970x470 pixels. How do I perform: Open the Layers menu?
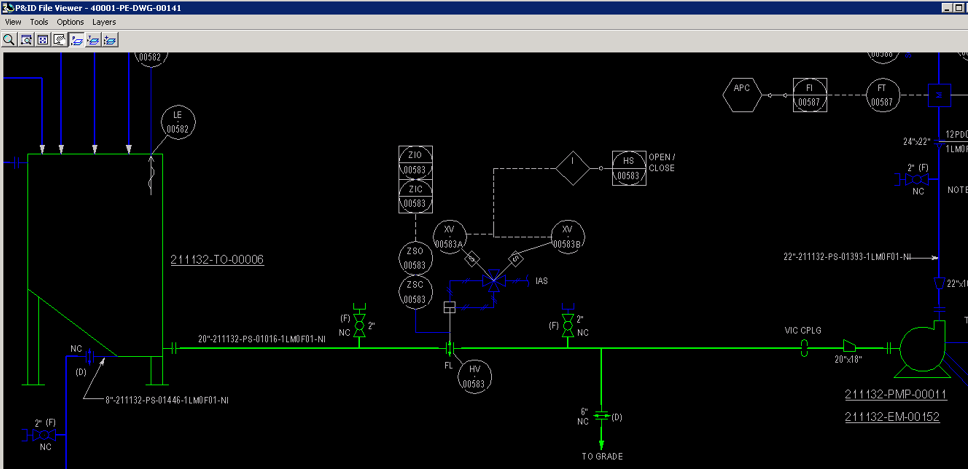pyautogui.click(x=104, y=22)
